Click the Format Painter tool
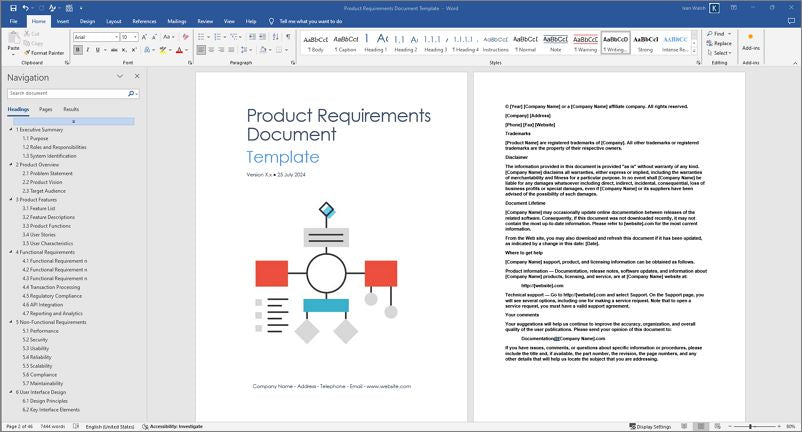This screenshot has height=432, width=802. click(x=43, y=52)
